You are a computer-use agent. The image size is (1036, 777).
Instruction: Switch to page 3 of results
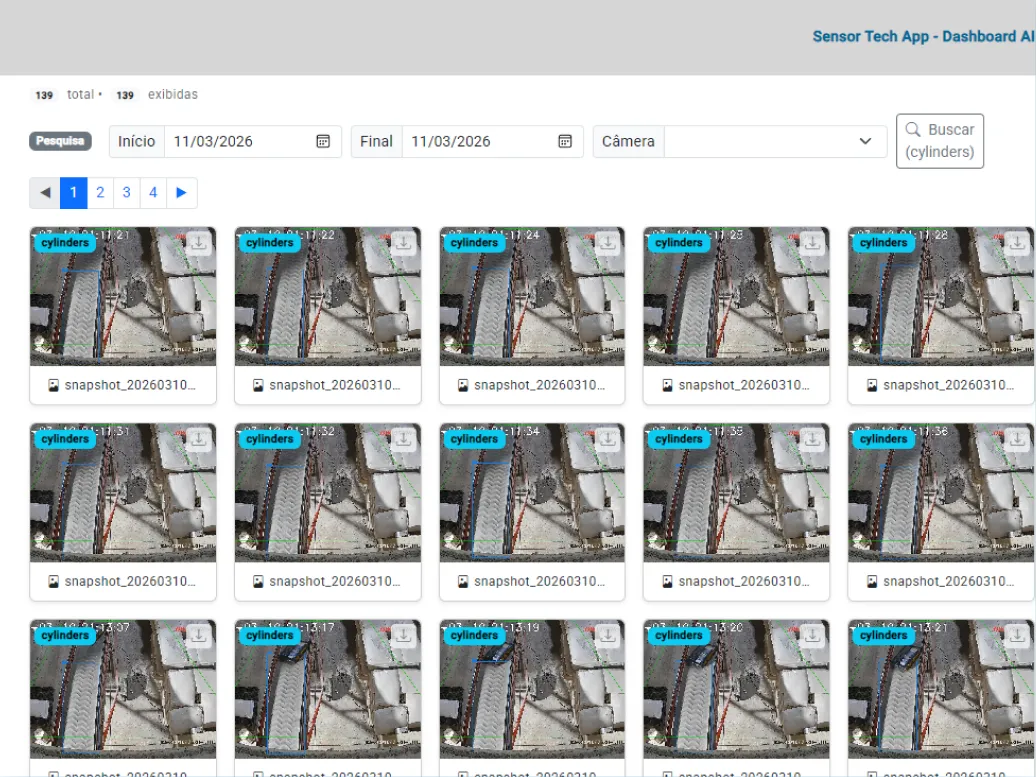[x=126, y=193]
